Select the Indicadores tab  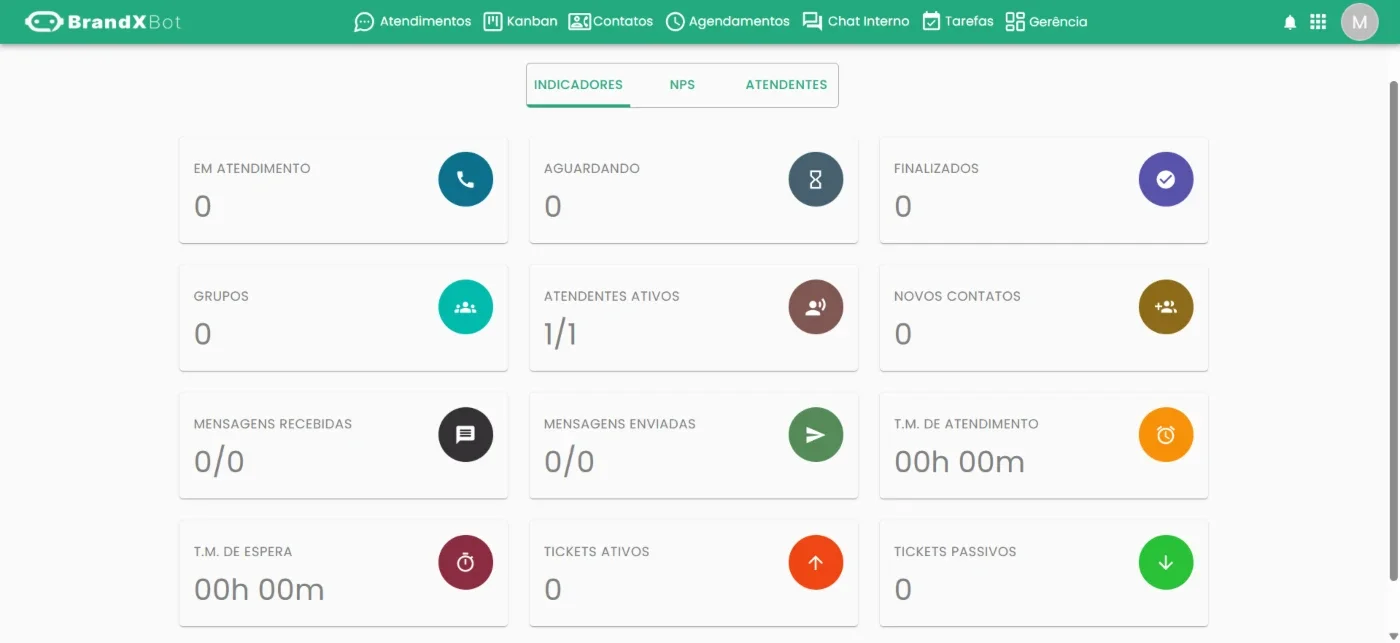click(578, 85)
